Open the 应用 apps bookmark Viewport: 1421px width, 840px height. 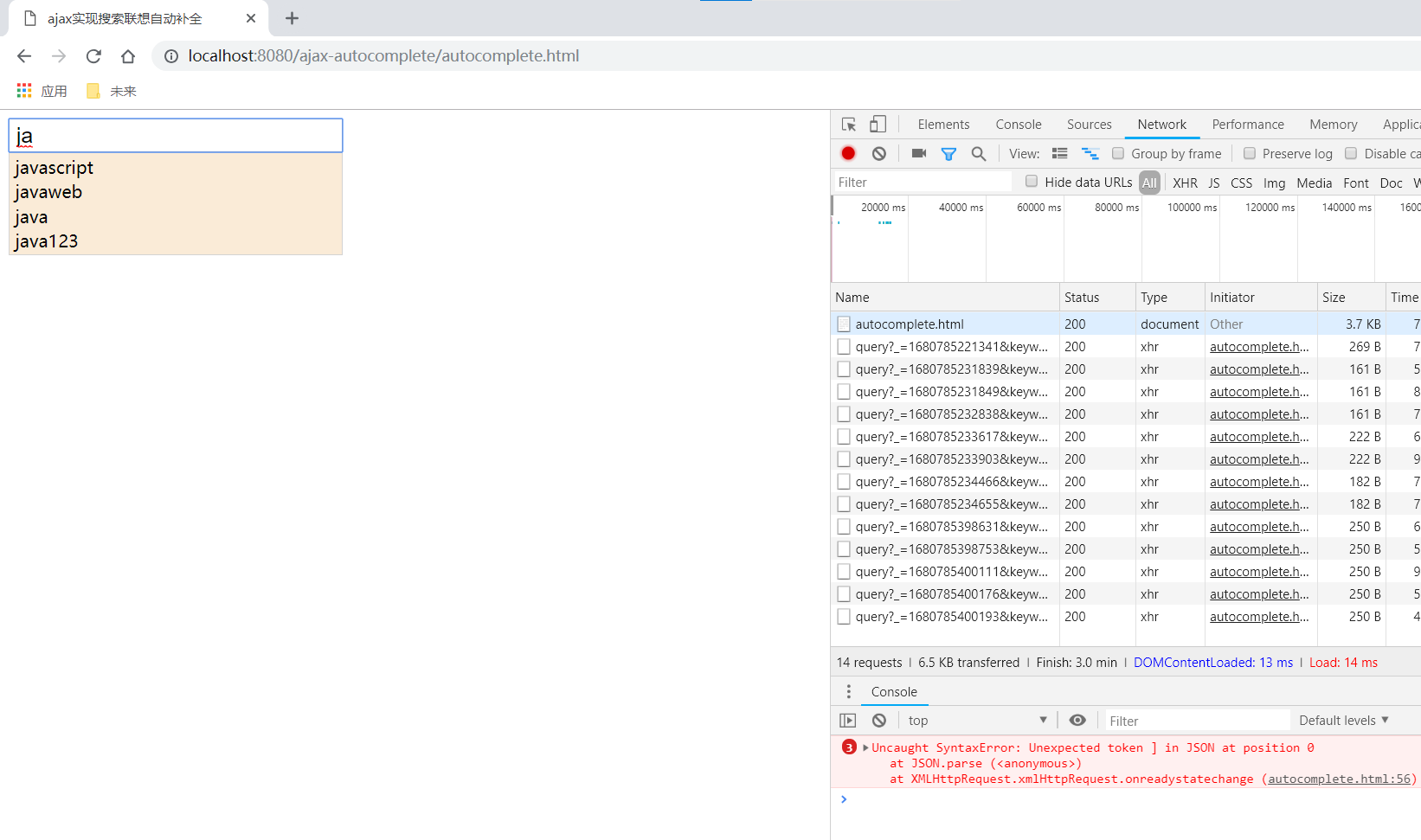pos(42,91)
